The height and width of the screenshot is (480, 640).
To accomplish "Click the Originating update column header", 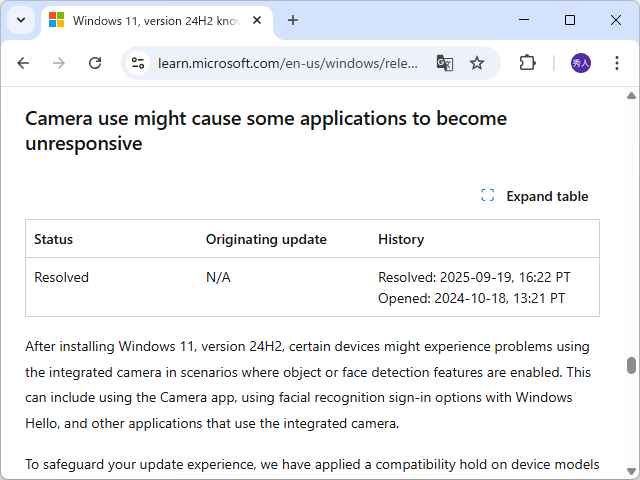I will (266, 239).
